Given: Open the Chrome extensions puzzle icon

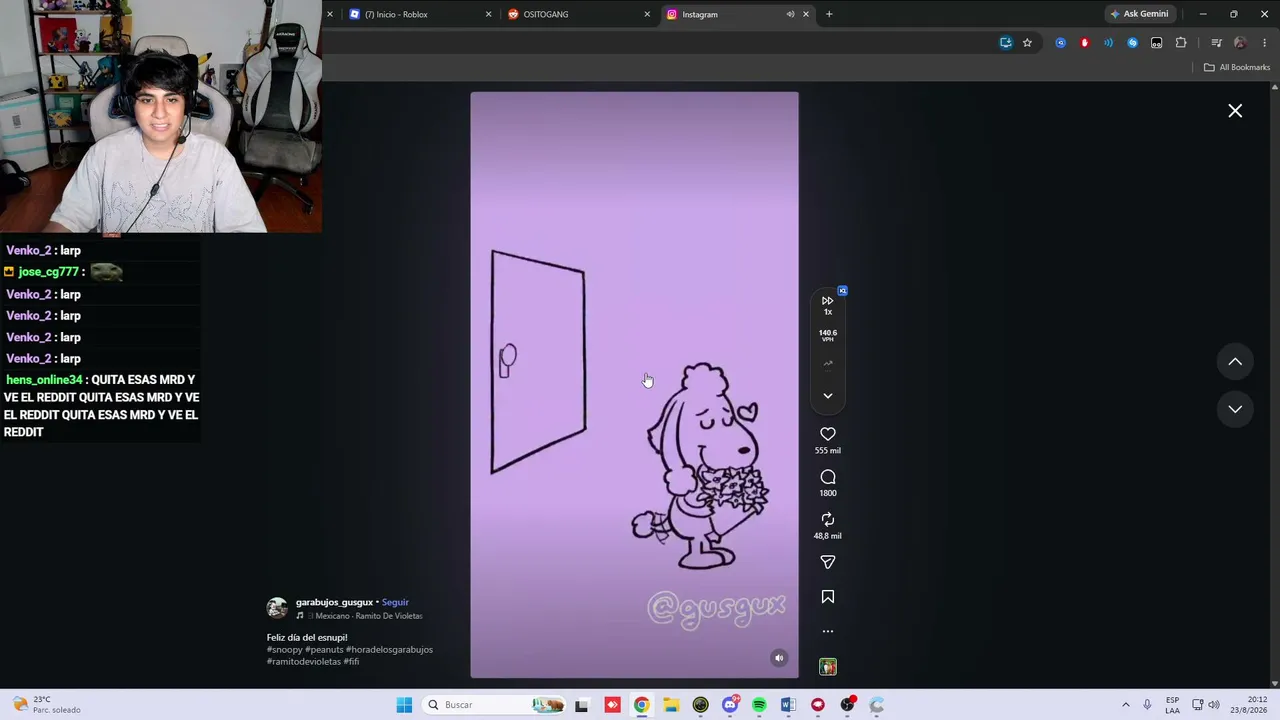Looking at the screenshot, I should click(1181, 43).
